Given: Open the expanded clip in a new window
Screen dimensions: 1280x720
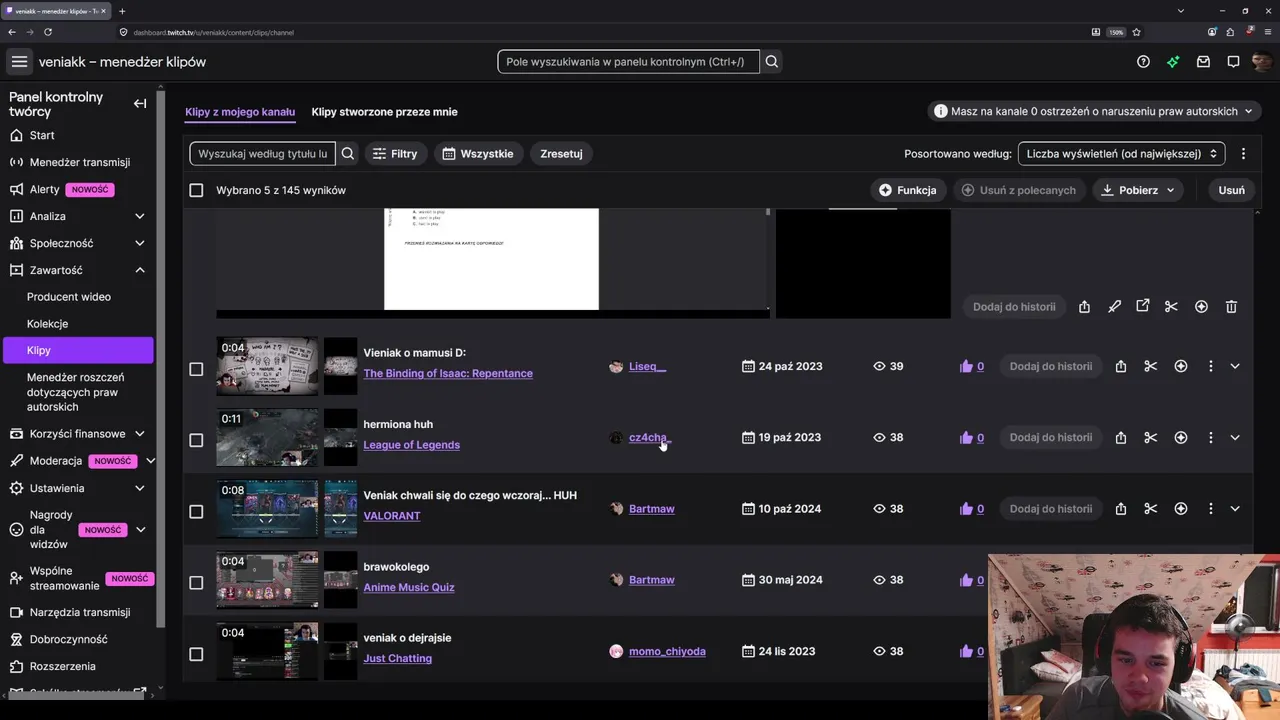Looking at the screenshot, I should click(1143, 307).
